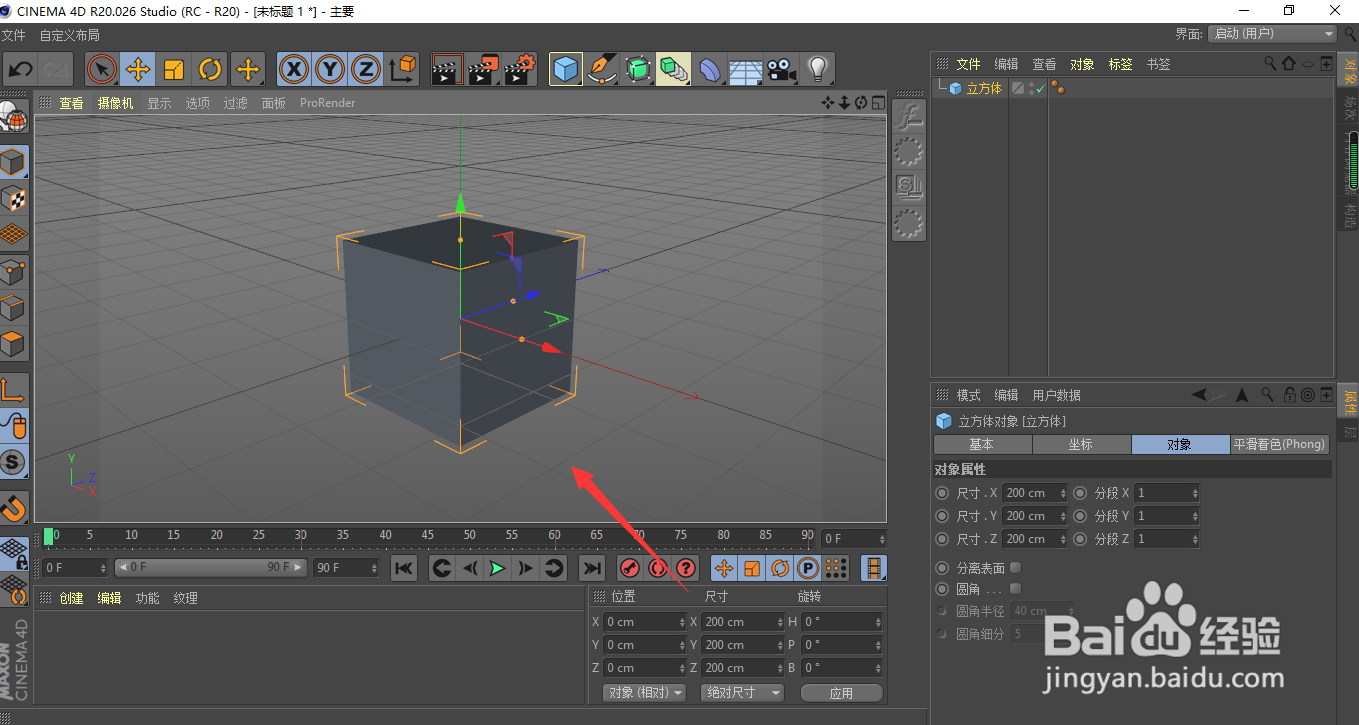Toggle 分段 Z animation radio dot
Screen dimensions: 1359x725
1080,539
